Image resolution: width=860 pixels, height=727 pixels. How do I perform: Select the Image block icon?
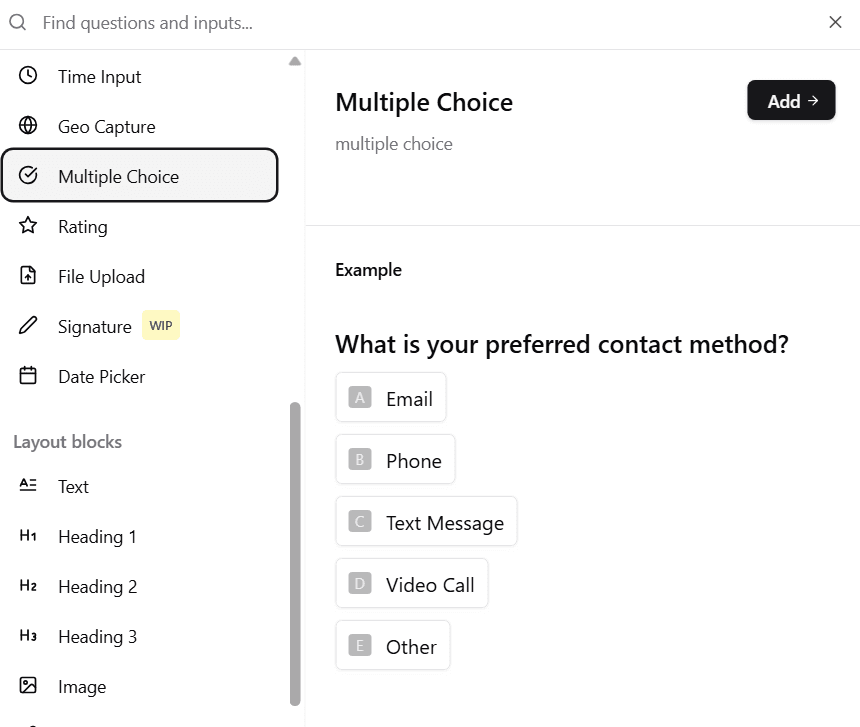(x=28, y=686)
